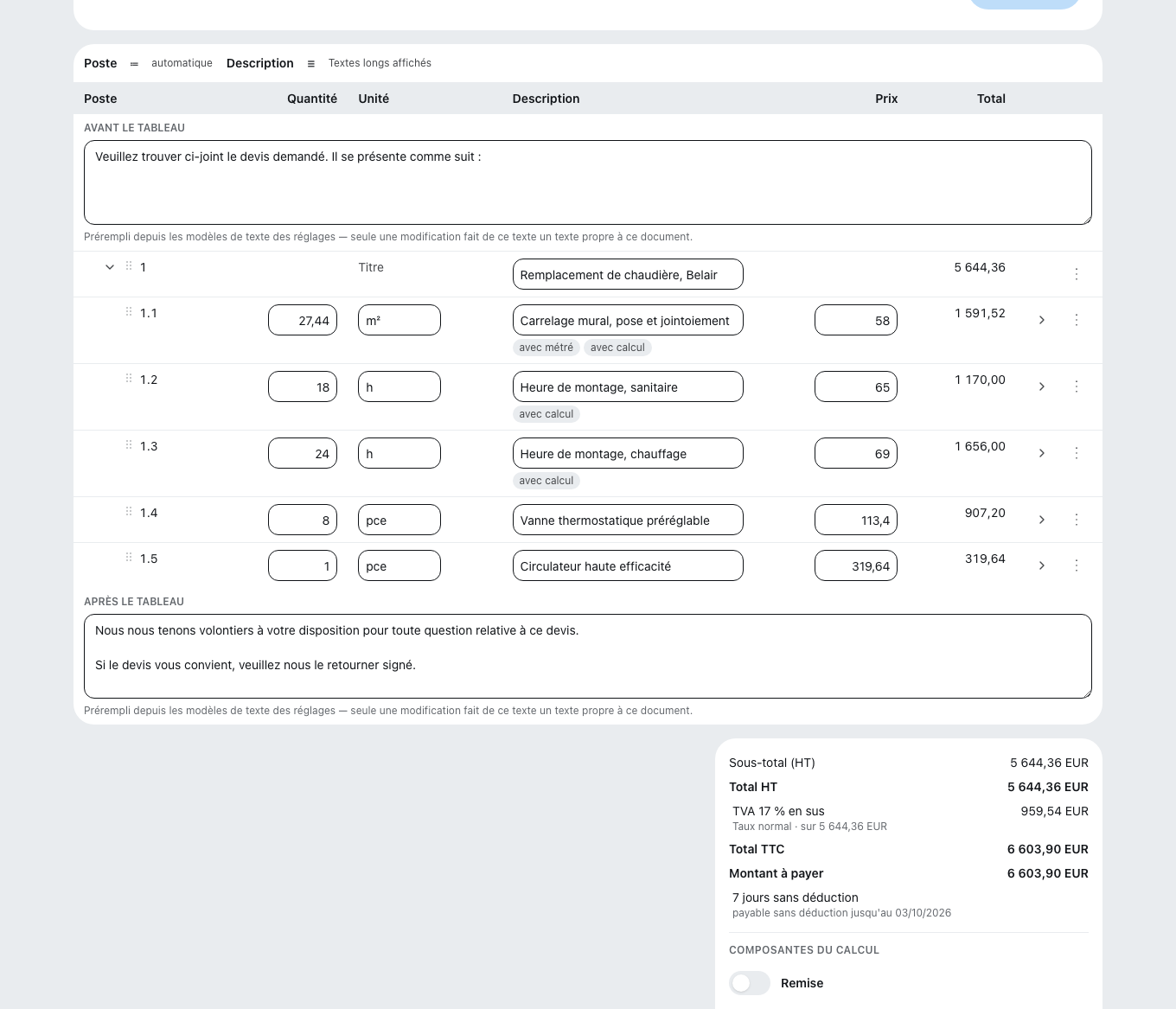Edit price 65 field

(856, 386)
